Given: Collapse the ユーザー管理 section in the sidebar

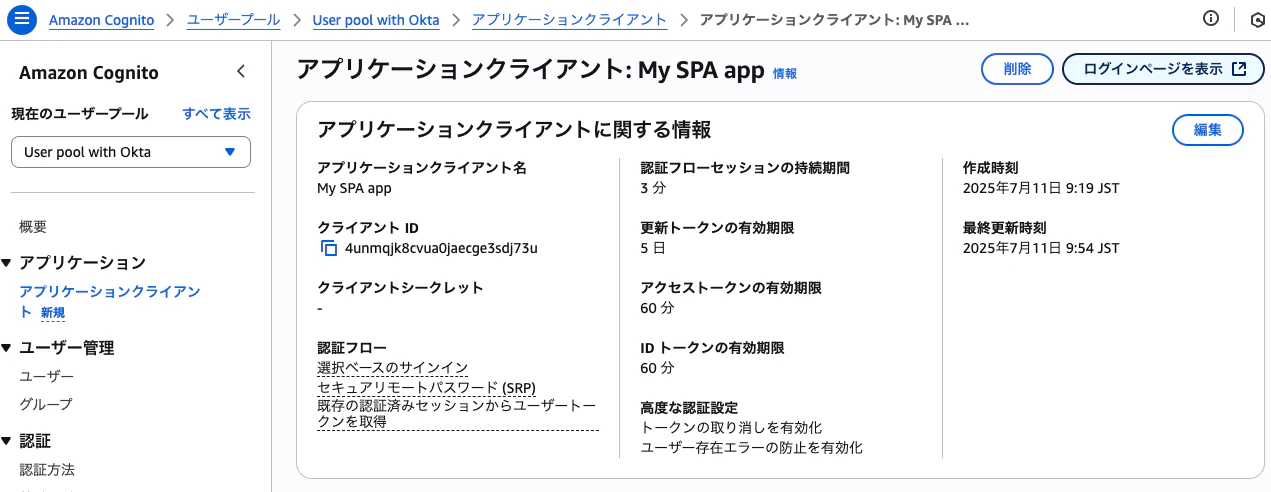Looking at the screenshot, I should 7,348.
